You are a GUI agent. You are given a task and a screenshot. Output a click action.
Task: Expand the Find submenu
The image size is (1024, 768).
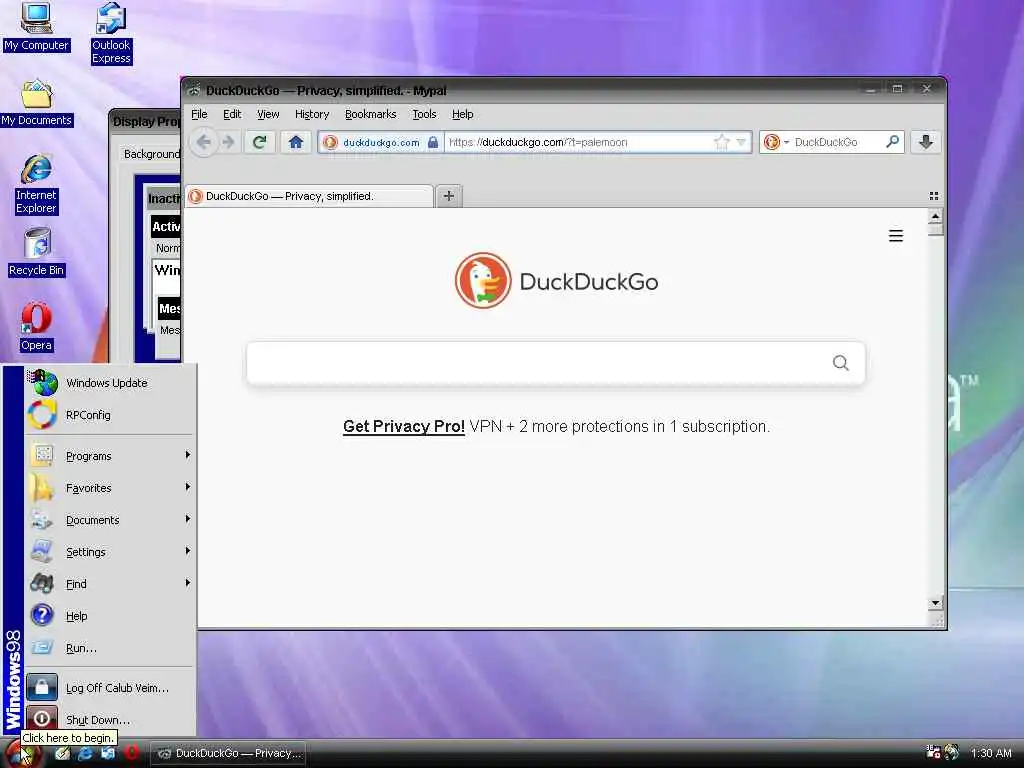click(x=111, y=583)
